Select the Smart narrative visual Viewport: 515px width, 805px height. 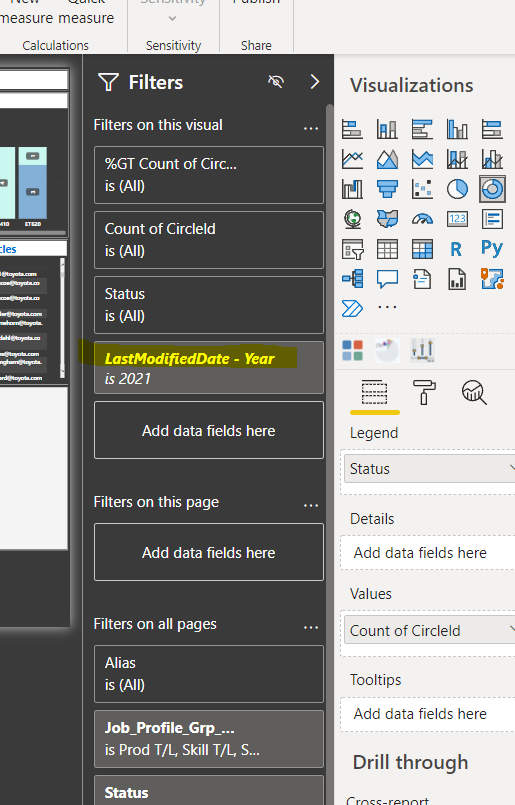tap(422, 279)
